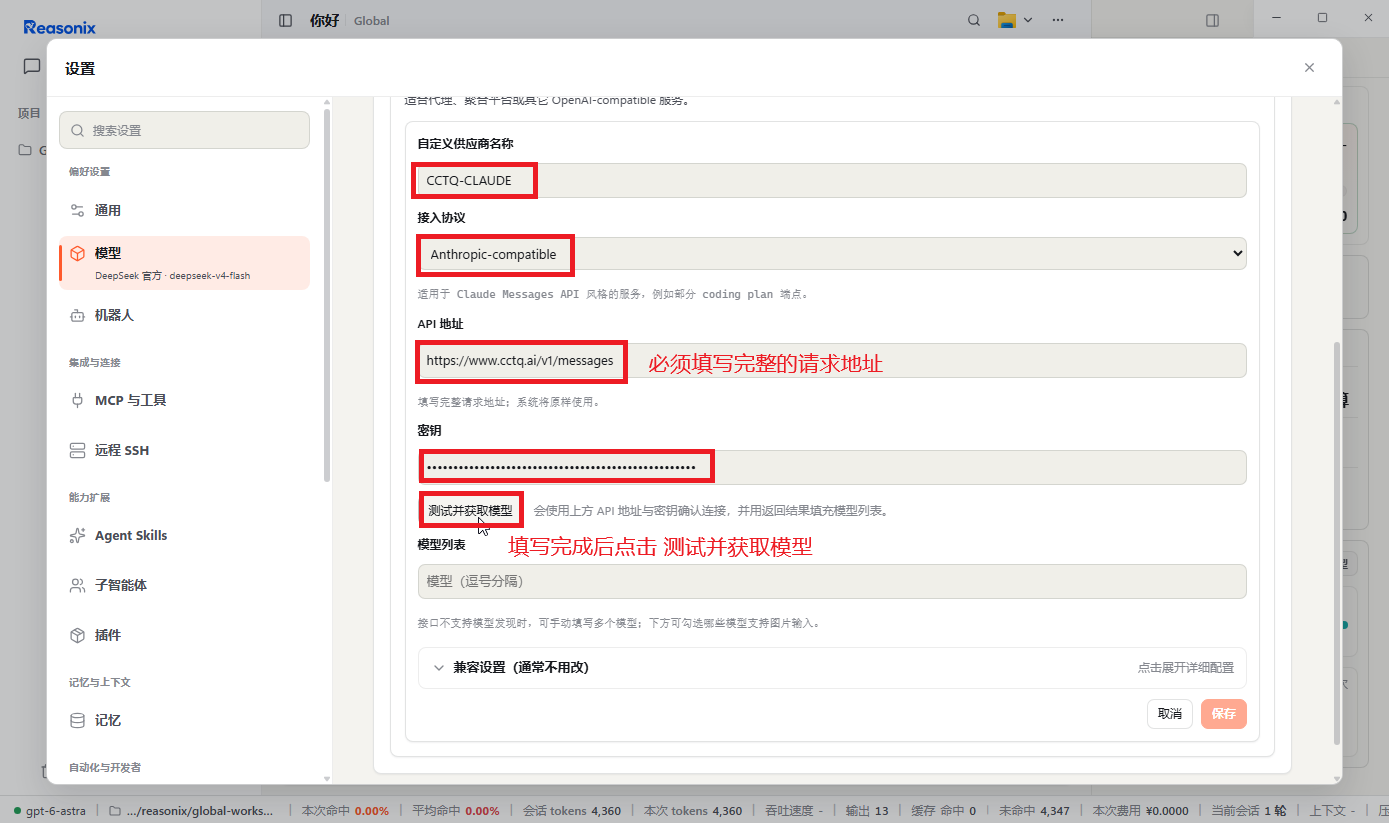The height and width of the screenshot is (823, 1389).
Task: Open the three-dots more menu in header
Action: [1058, 20]
